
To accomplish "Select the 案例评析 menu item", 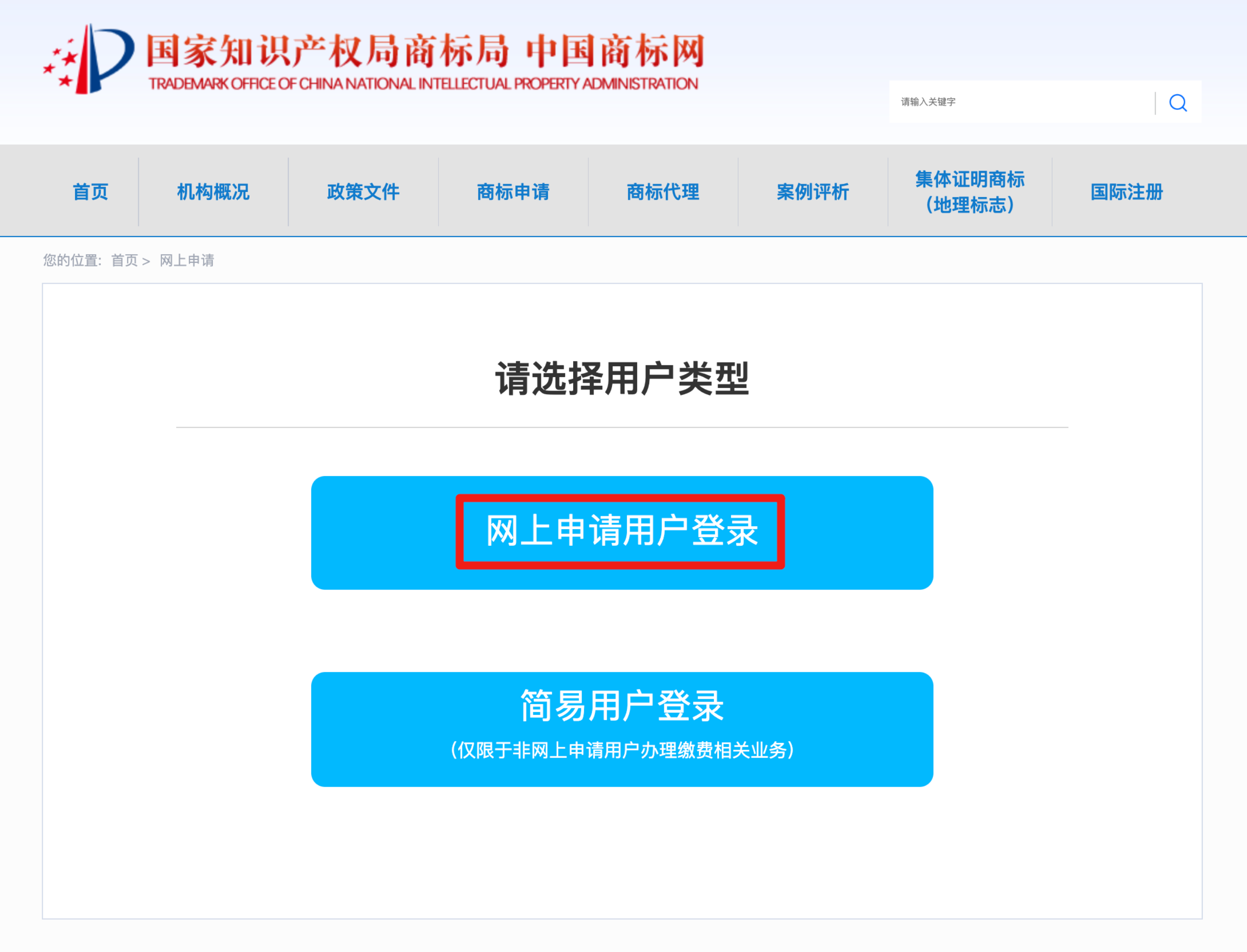I will [812, 191].
